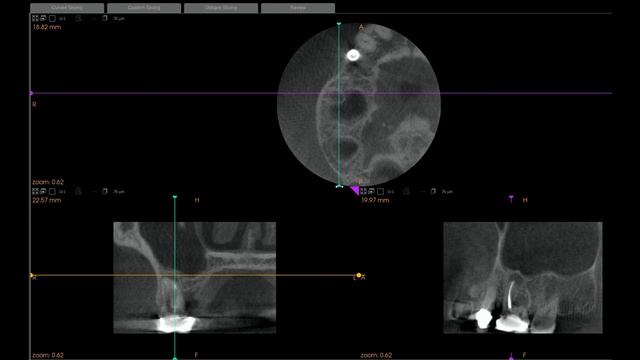Click the dim stamp icon above 19.97 mm
This screenshot has height=360, width=640.
[x=407, y=191]
